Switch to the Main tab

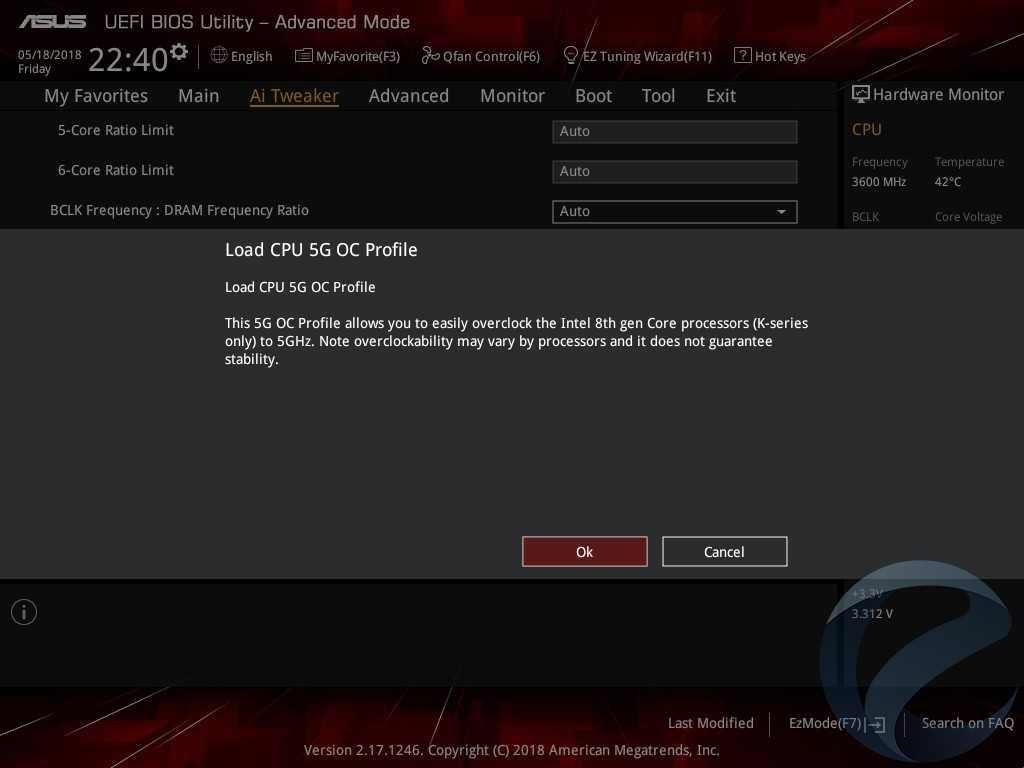[198, 96]
